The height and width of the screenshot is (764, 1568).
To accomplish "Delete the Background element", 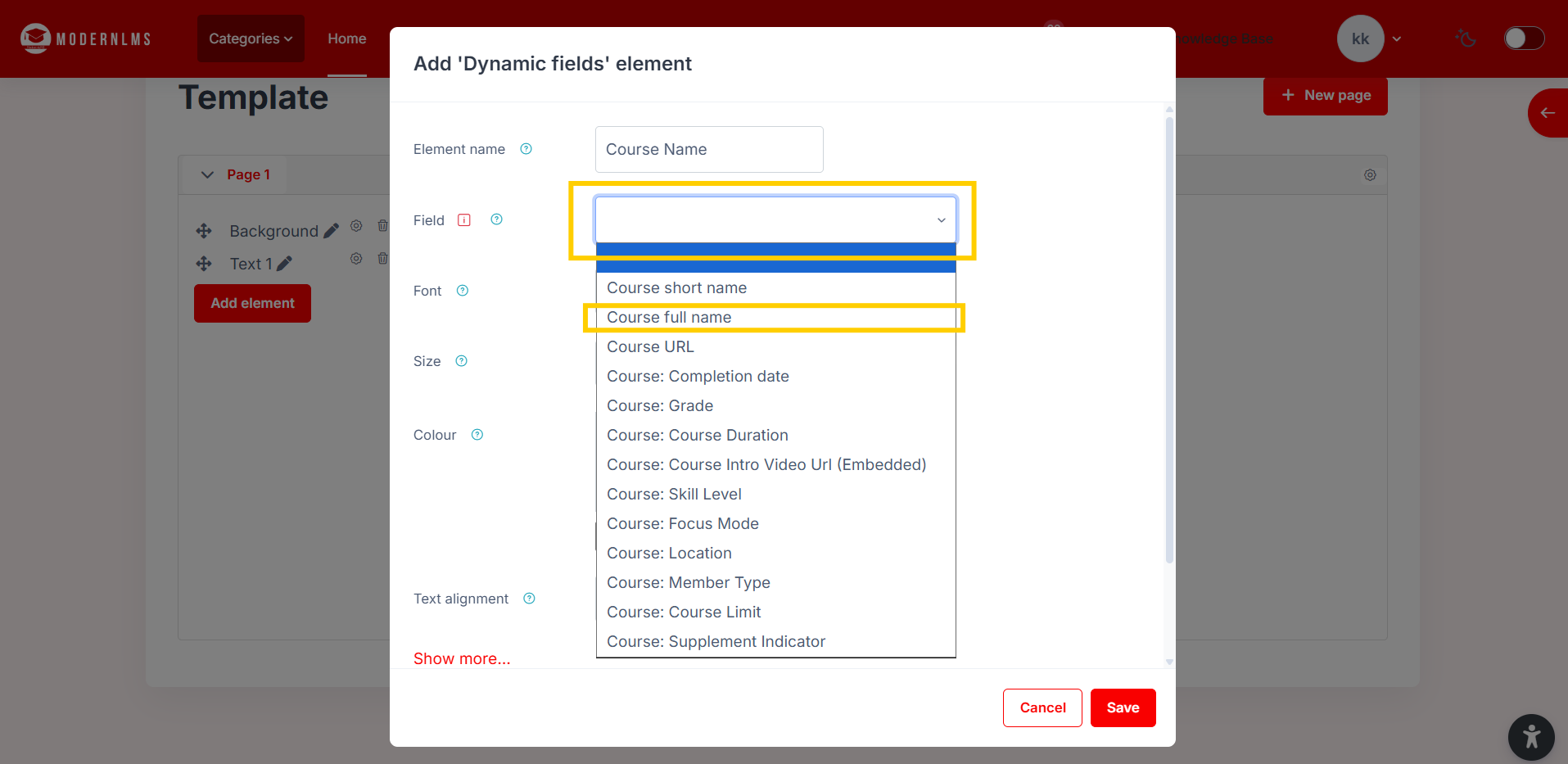I will (x=382, y=226).
